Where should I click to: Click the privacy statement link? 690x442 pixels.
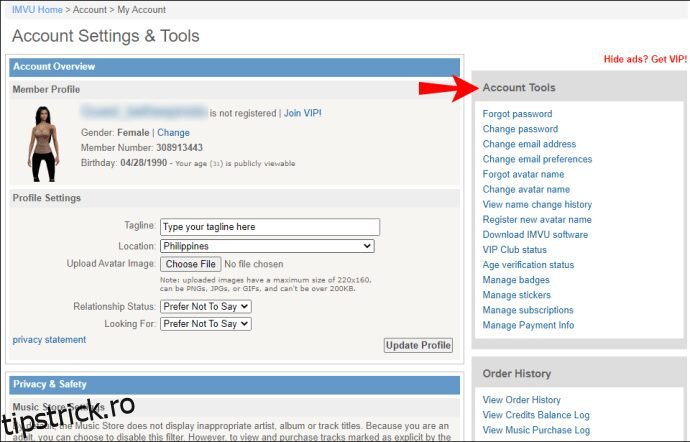(x=49, y=340)
